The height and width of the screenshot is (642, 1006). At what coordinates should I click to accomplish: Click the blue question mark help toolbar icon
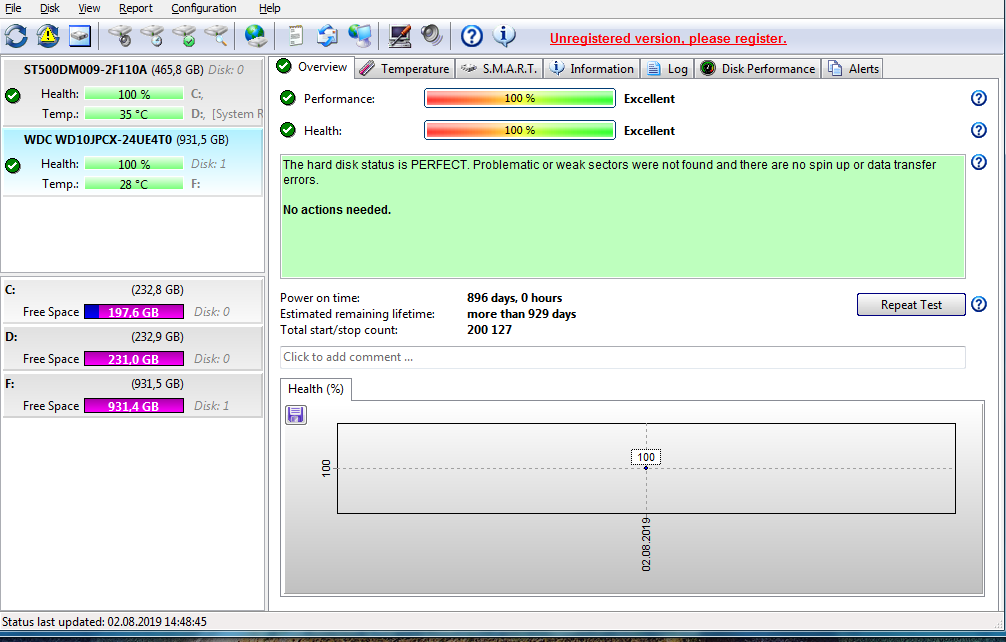pos(472,36)
